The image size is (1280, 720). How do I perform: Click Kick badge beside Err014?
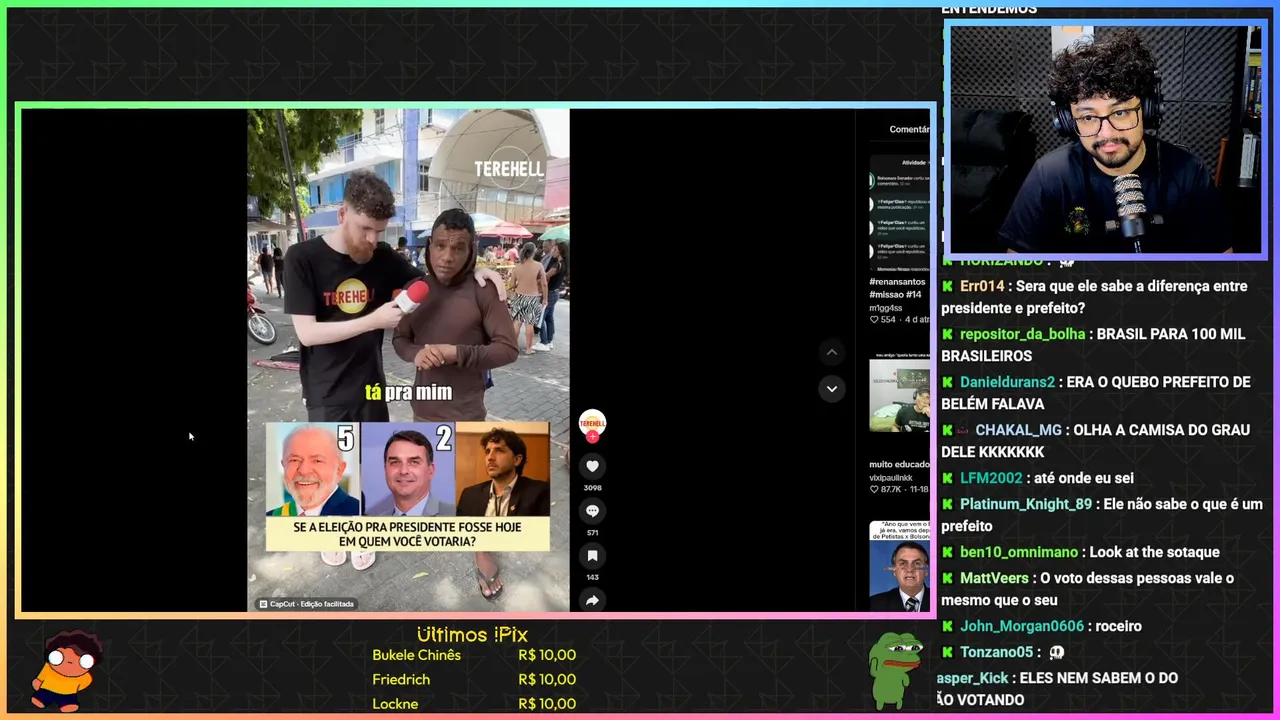pyautogui.click(x=947, y=286)
